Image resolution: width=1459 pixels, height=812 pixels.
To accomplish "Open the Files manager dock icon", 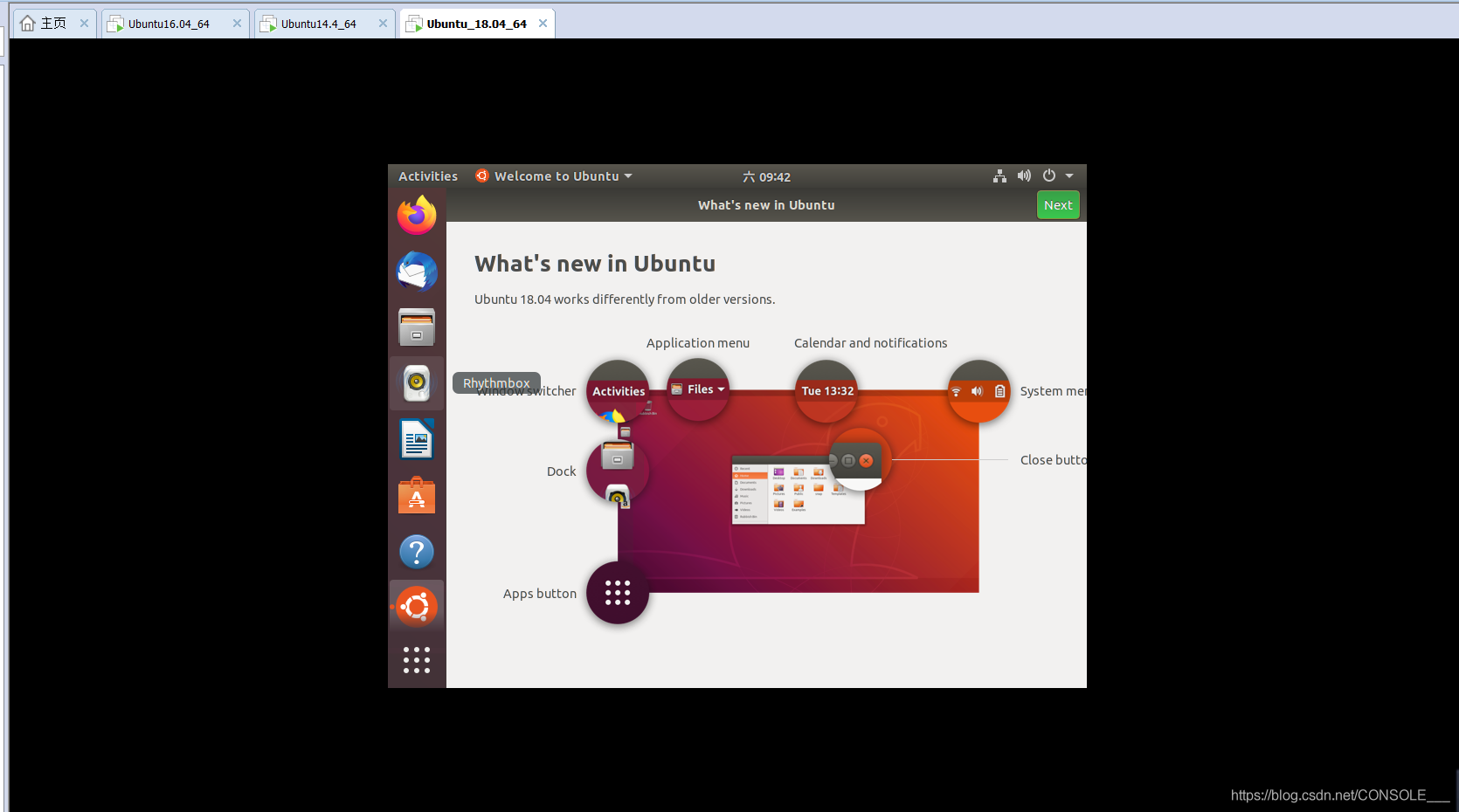I will click(417, 327).
